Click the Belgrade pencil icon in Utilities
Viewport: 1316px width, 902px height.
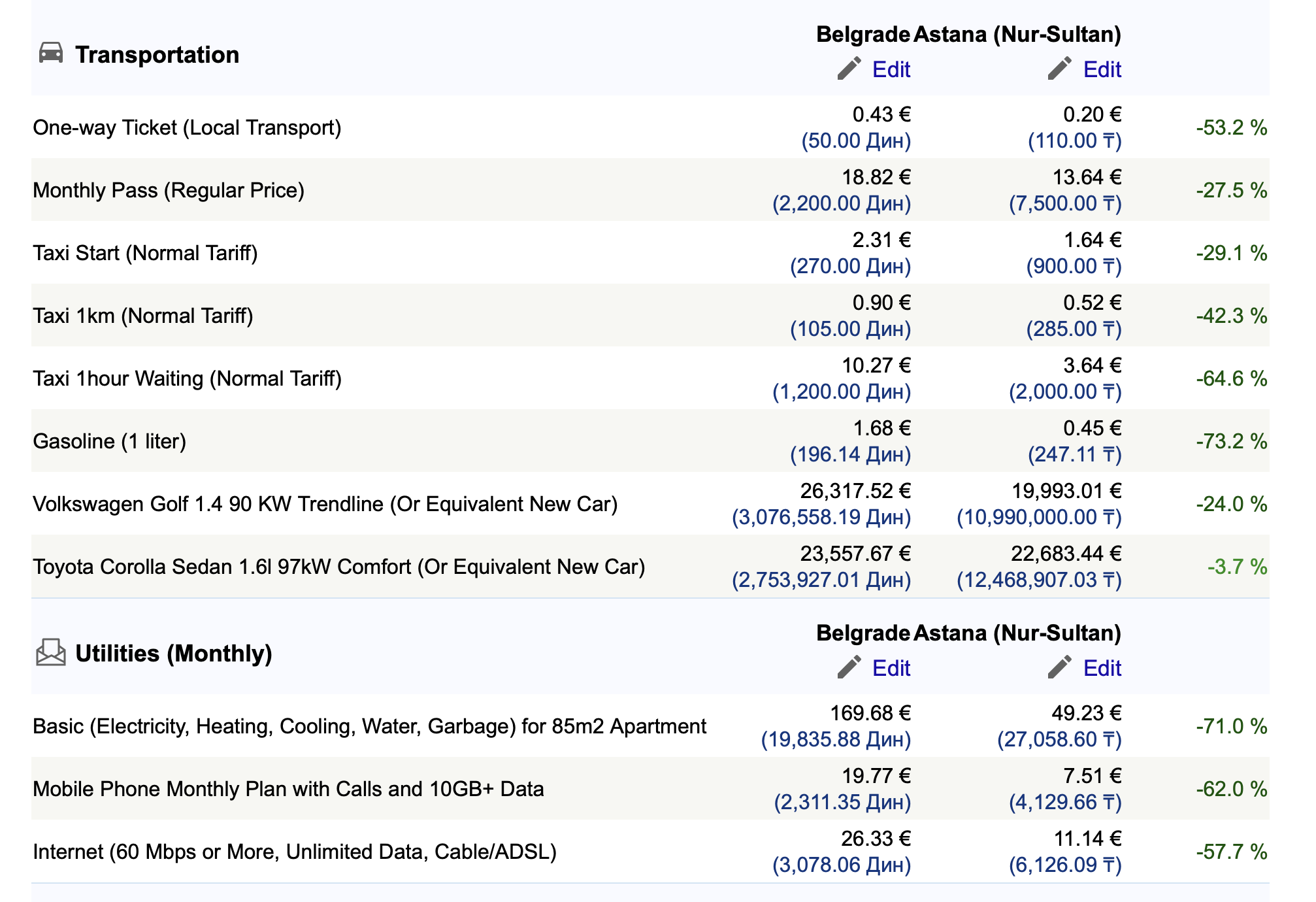849,667
